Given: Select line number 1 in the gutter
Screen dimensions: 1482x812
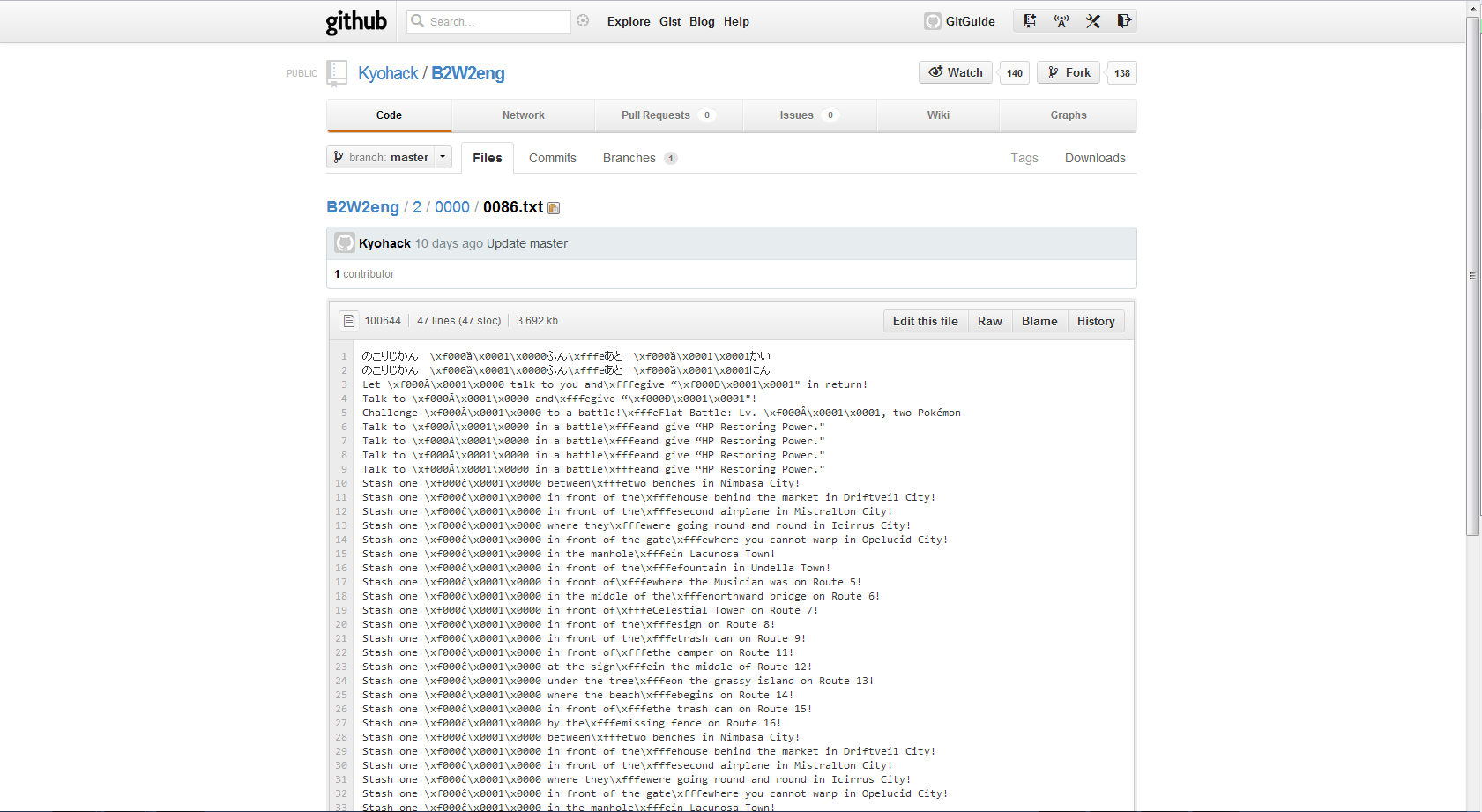Looking at the screenshot, I should [x=344, y=356].
